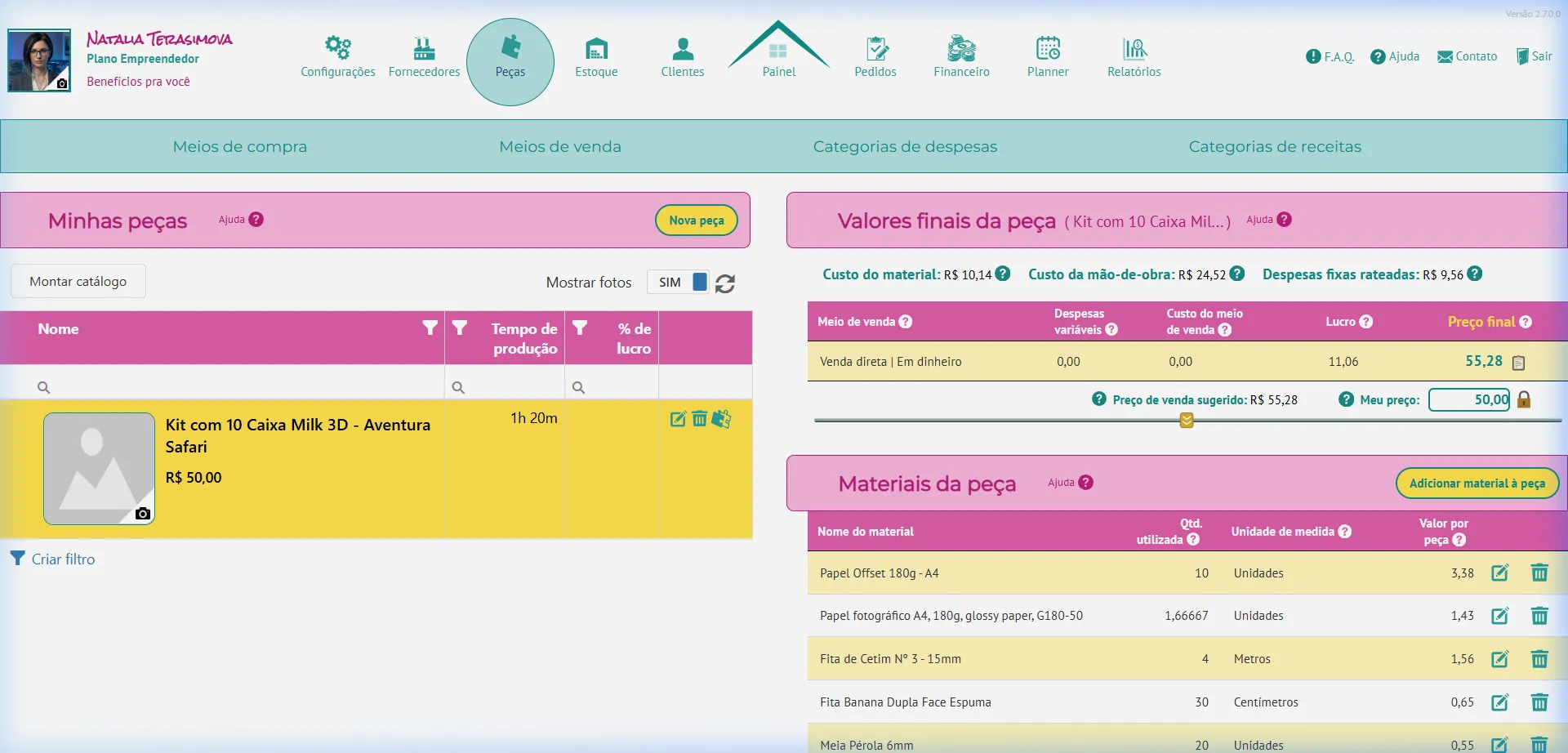
Task: Go to the Financeiro section
Action: 961,57
